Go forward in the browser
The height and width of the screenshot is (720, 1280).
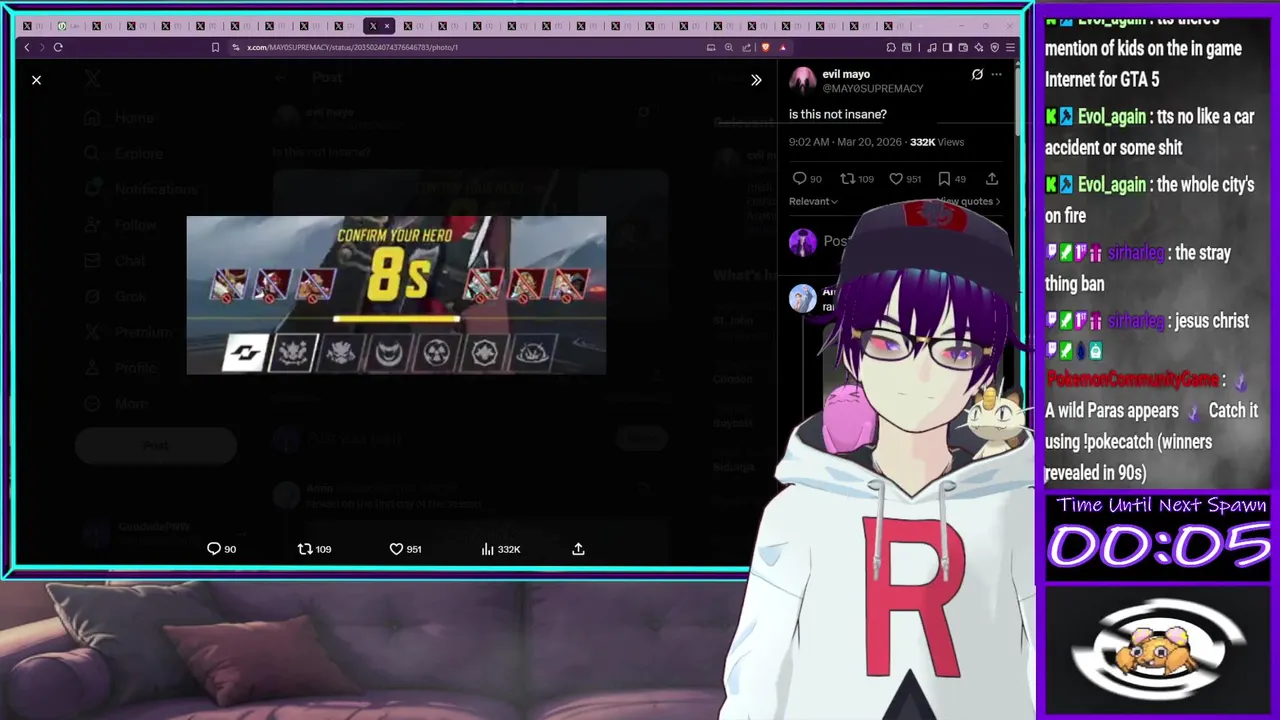point(42,47)
